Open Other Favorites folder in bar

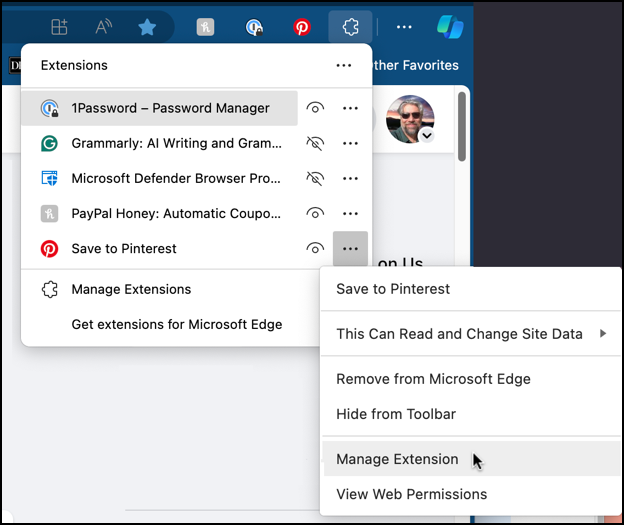pos(415,65)
